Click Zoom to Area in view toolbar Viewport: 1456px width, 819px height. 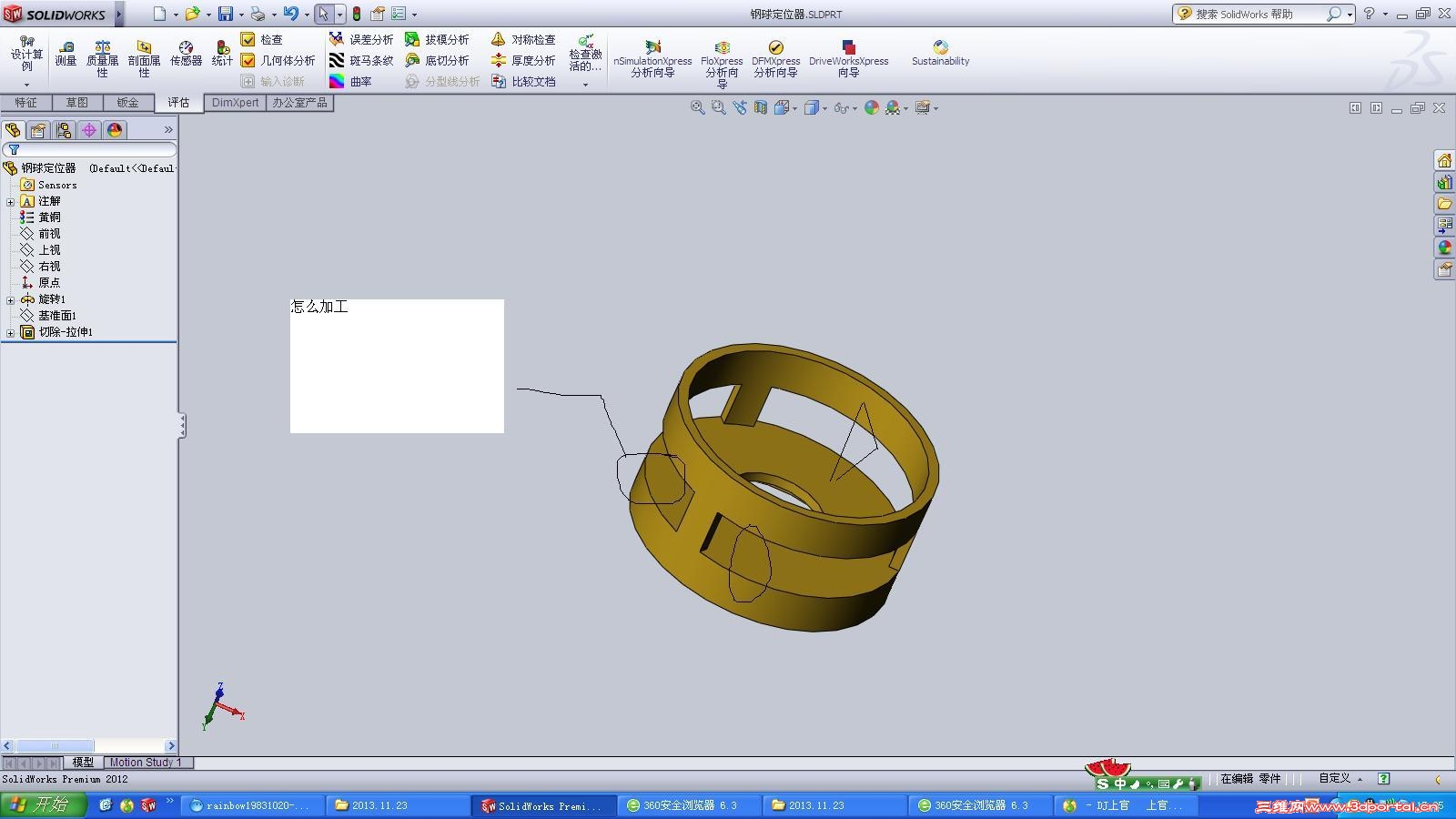coord(718,107)
